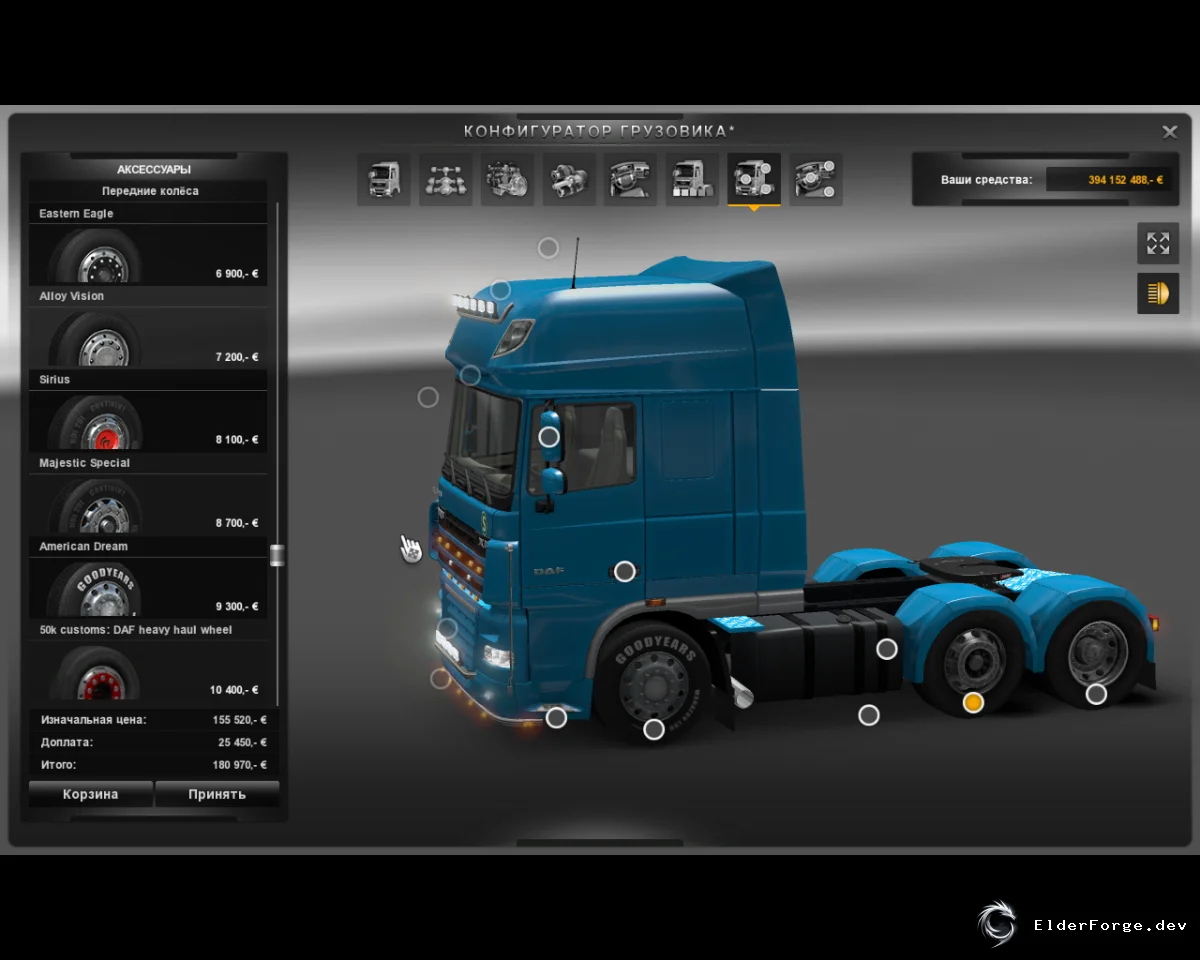
Task: Click the Итого total 180 970 €
Action: point(239,765)
